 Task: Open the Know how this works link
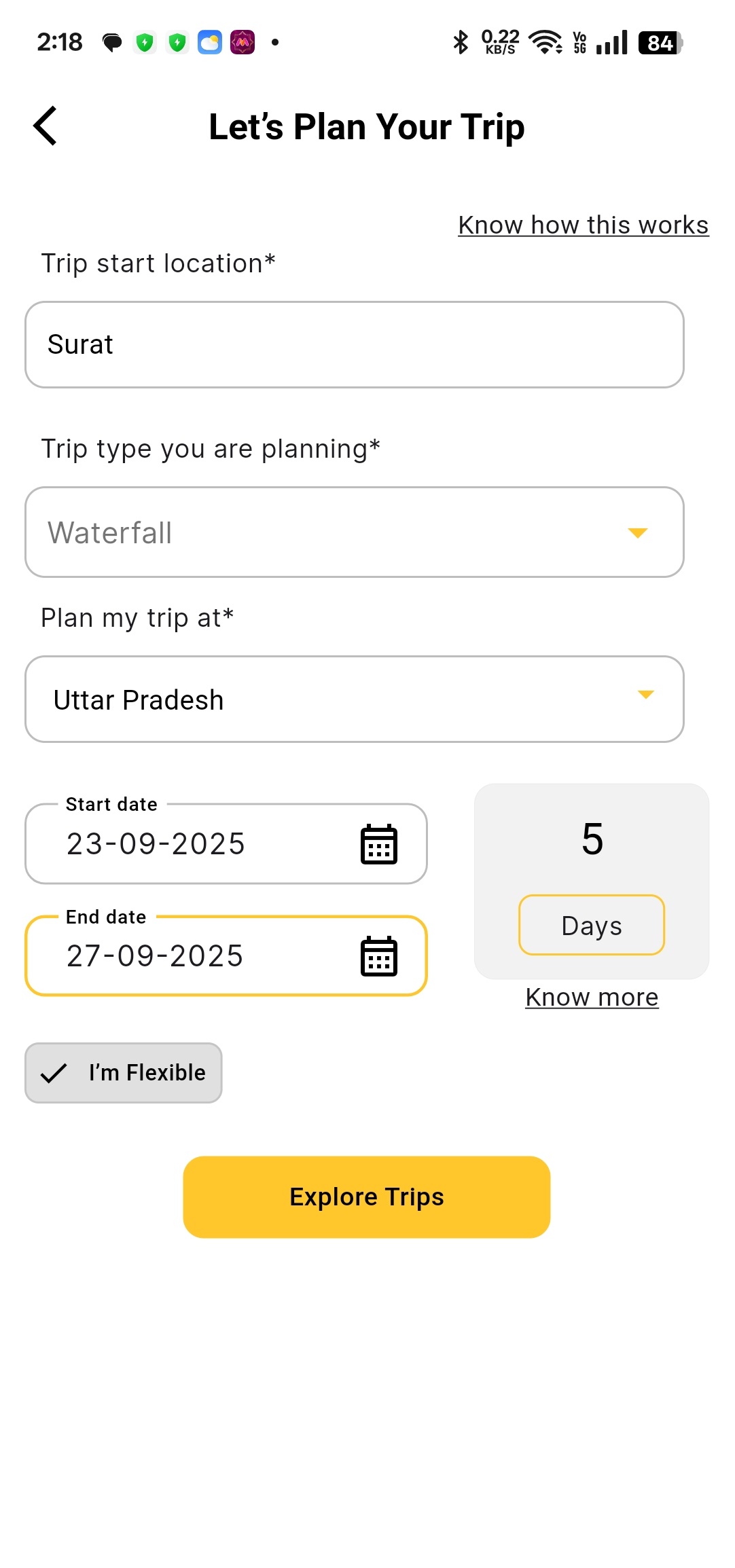tap(583, 225)
